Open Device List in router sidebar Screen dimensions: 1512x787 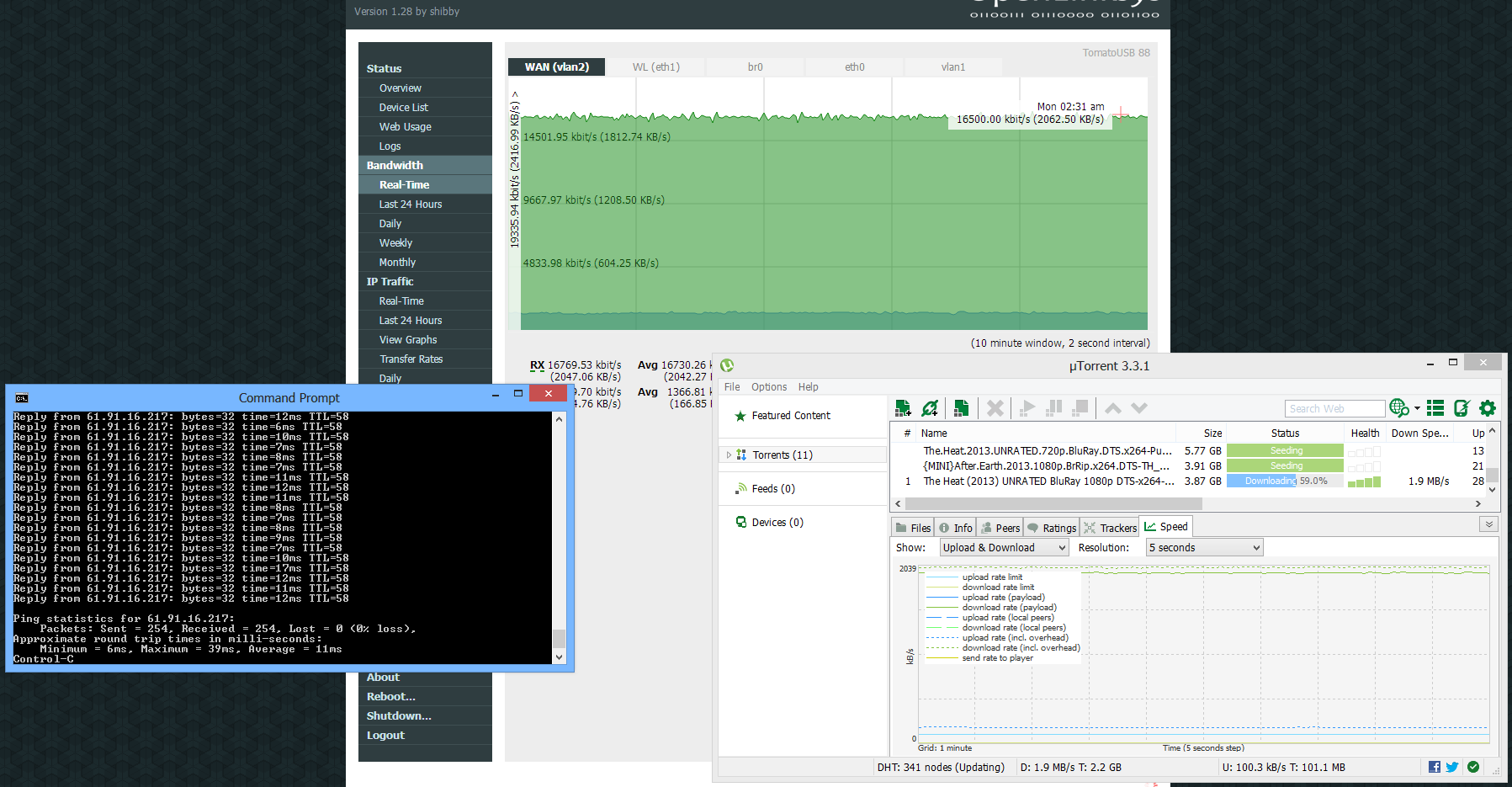[x=403, y=108]
